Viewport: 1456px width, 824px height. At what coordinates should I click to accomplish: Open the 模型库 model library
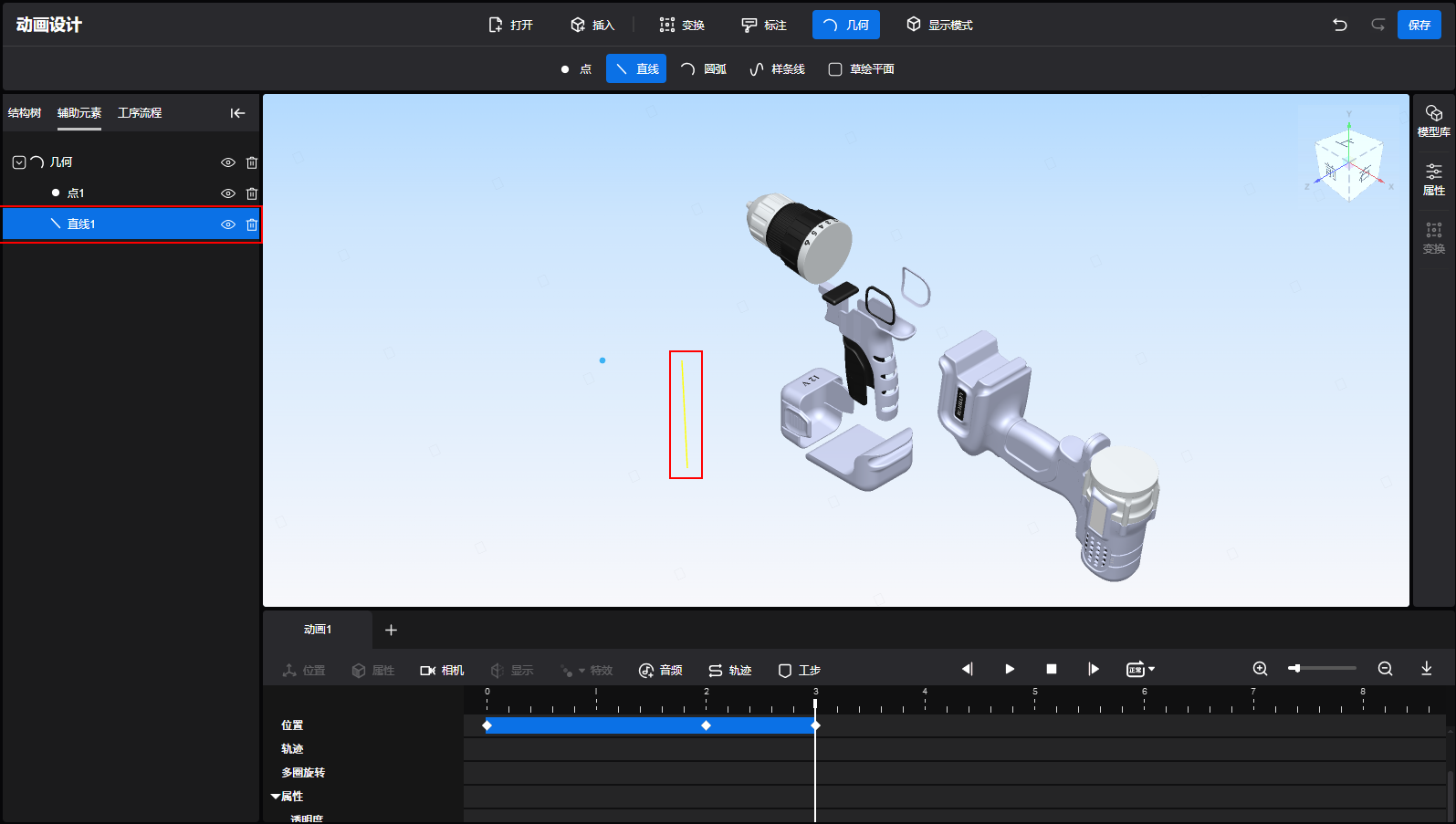tap(1434, 120)
